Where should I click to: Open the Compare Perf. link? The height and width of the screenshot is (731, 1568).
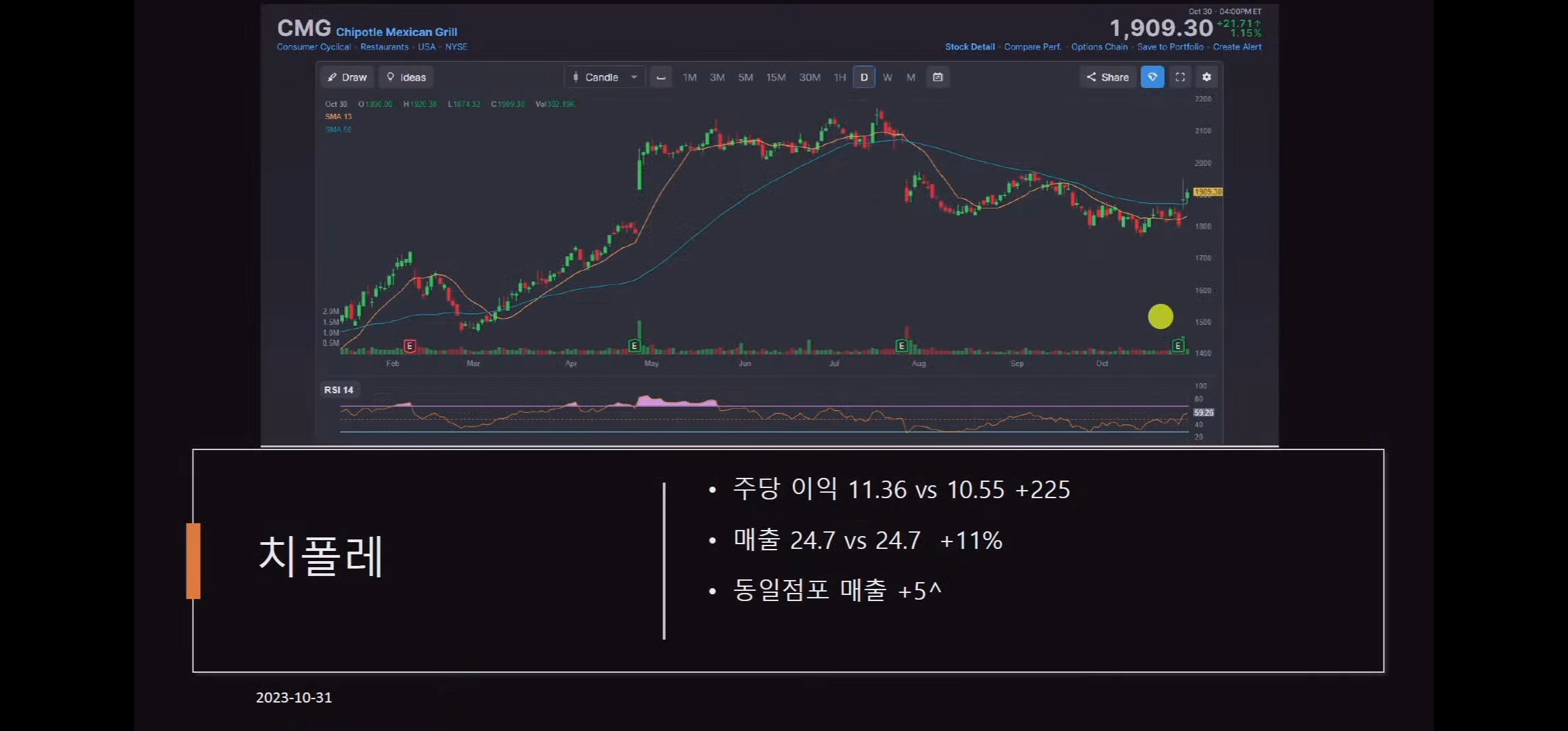click(1032, 47)
